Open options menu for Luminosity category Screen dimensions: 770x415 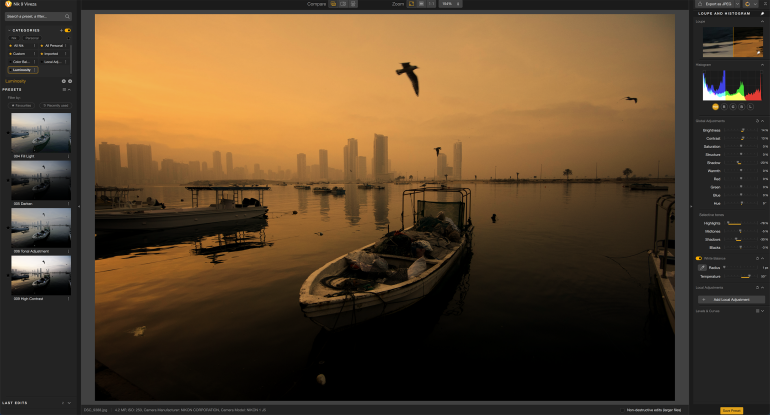click(35, 70)
